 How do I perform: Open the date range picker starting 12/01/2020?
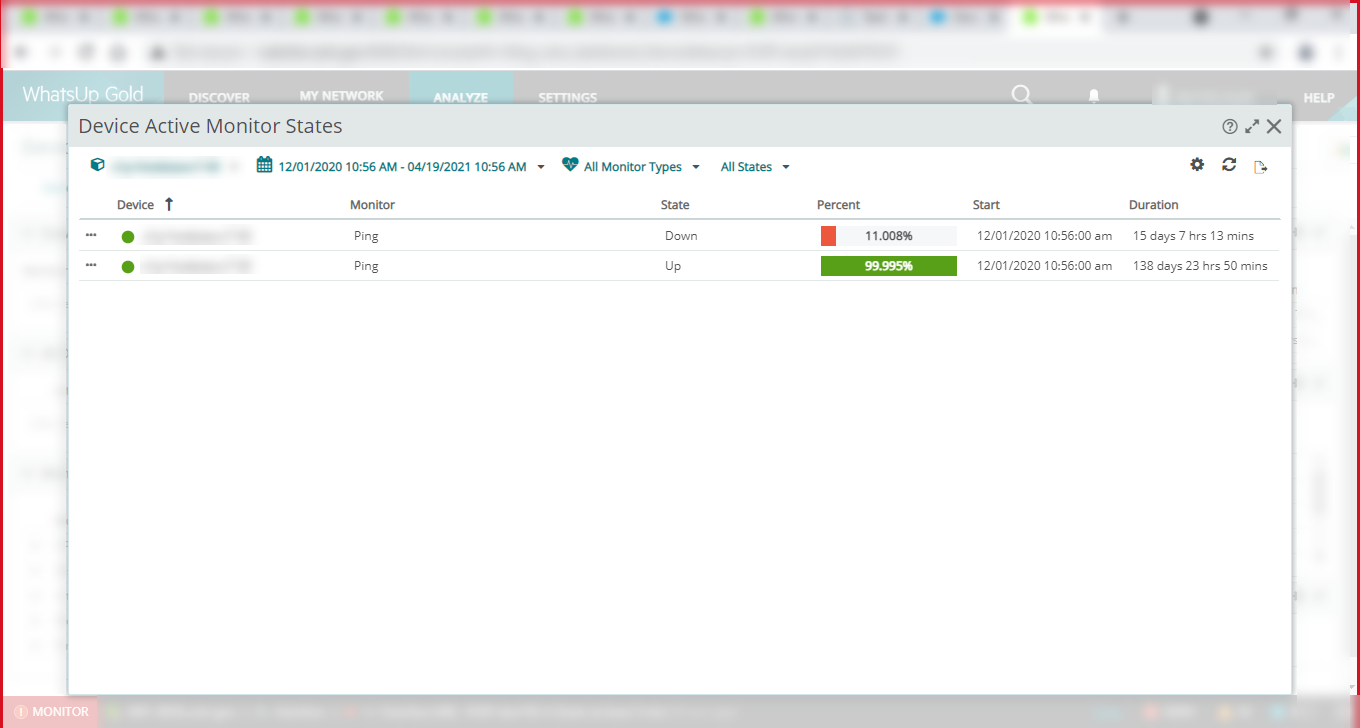coord(401,166)
